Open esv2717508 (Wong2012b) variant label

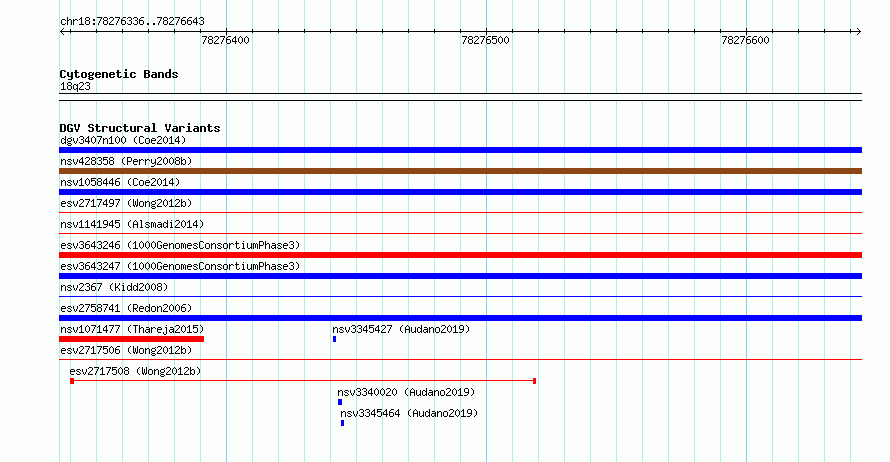135,371
